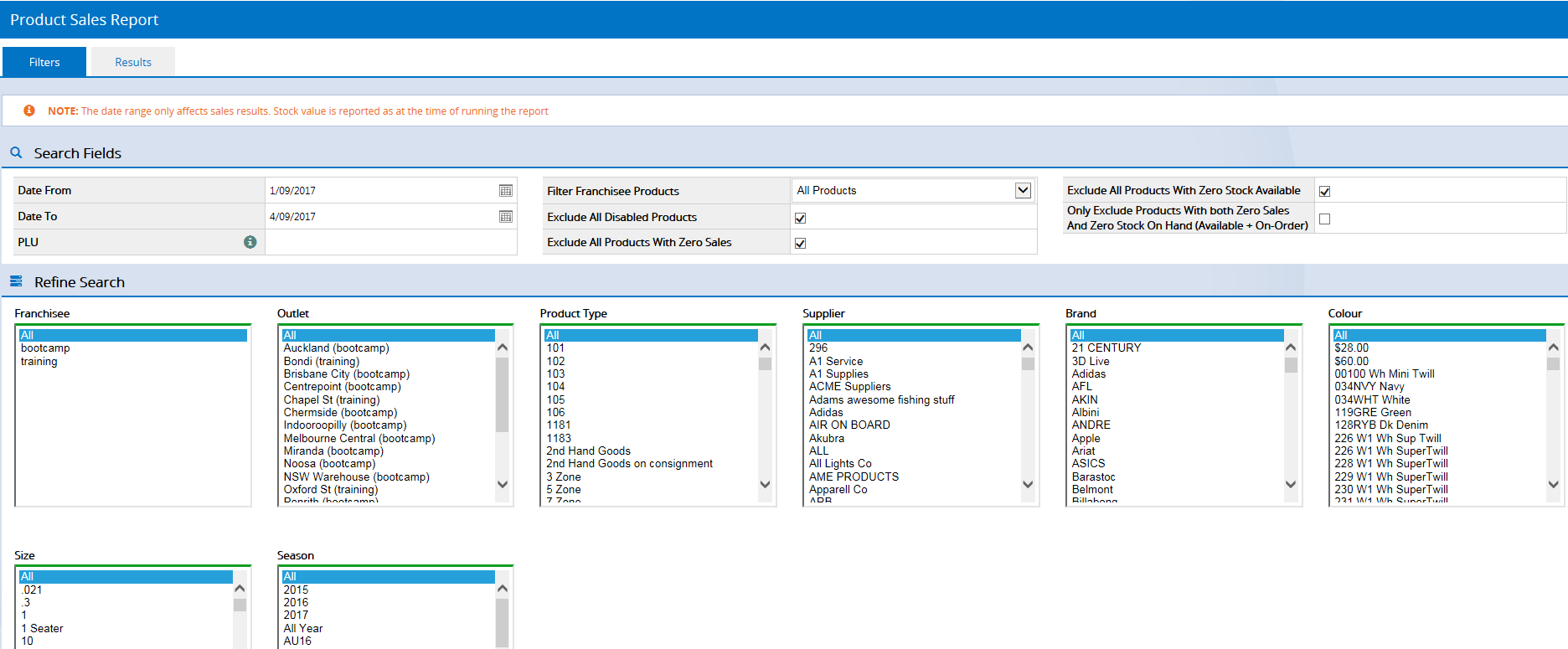This screenshot has height=649, width=1568.
Task: Click Colour list down arrow
Action: pos(1554,484)
